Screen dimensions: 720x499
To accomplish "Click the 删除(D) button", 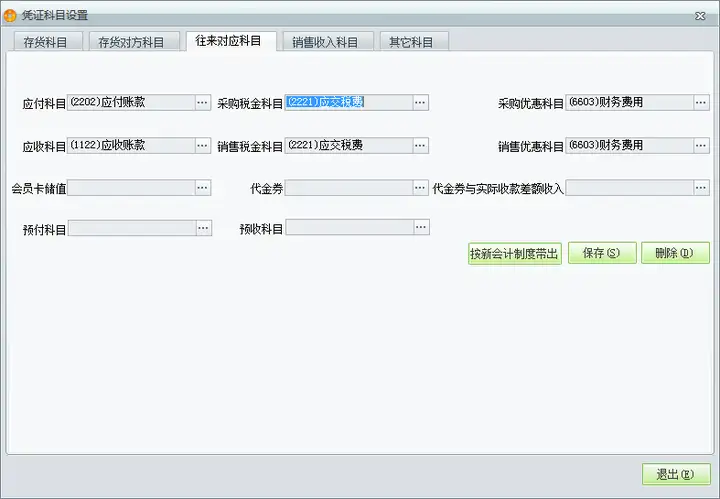I will click(675, 253).
